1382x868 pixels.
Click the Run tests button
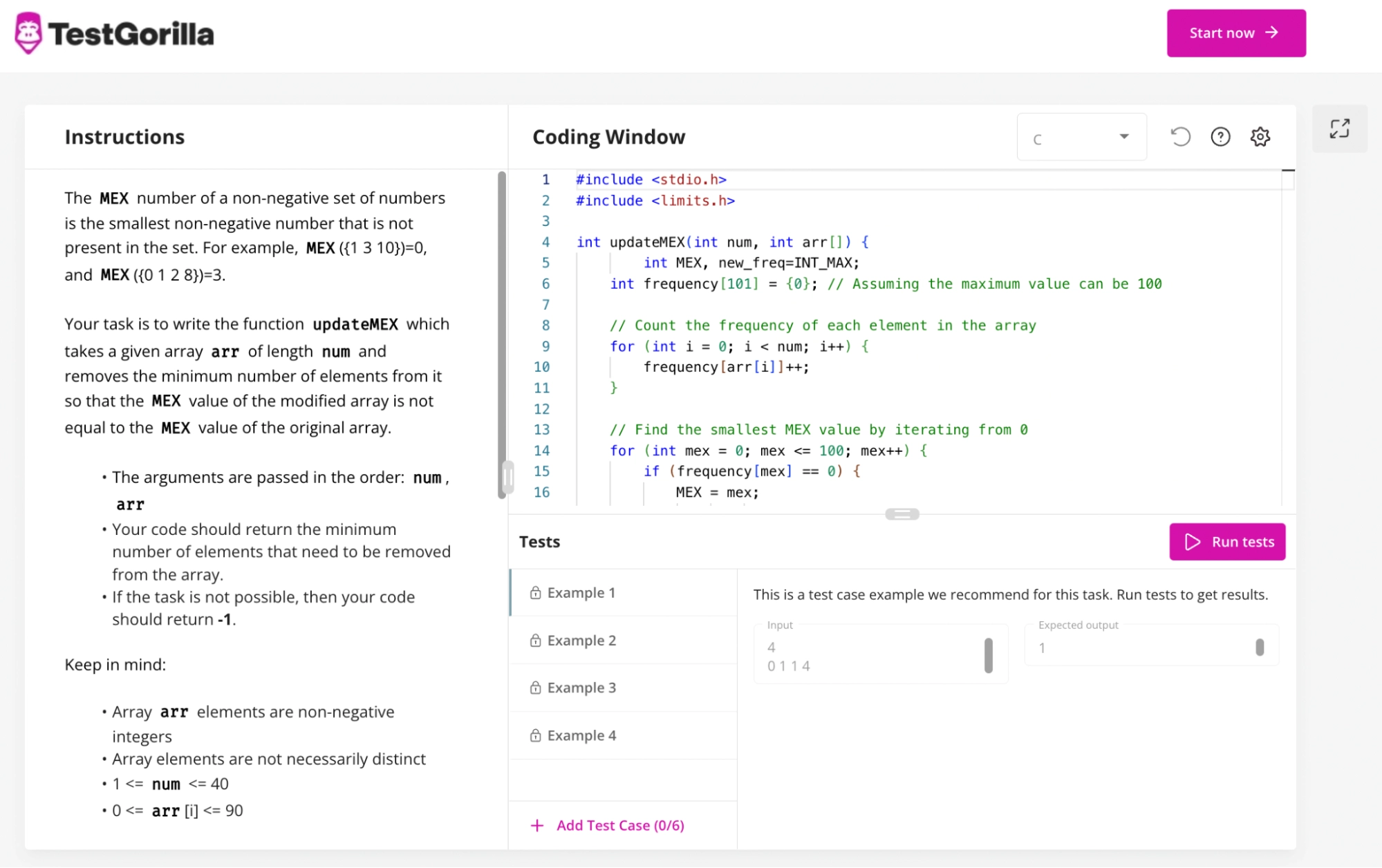click(x=1227, y=542)
